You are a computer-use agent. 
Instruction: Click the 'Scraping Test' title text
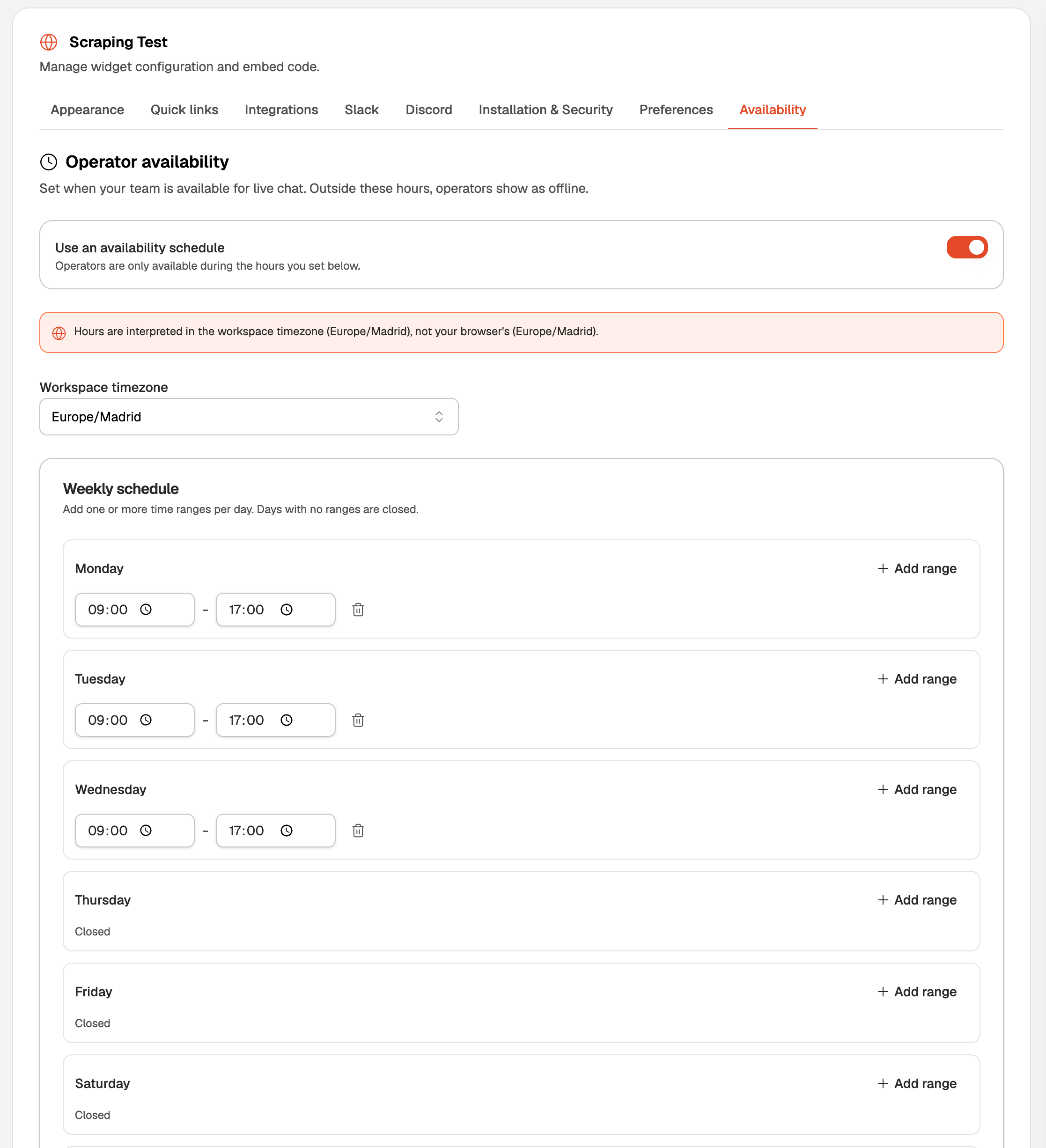(x=118, y=42)
